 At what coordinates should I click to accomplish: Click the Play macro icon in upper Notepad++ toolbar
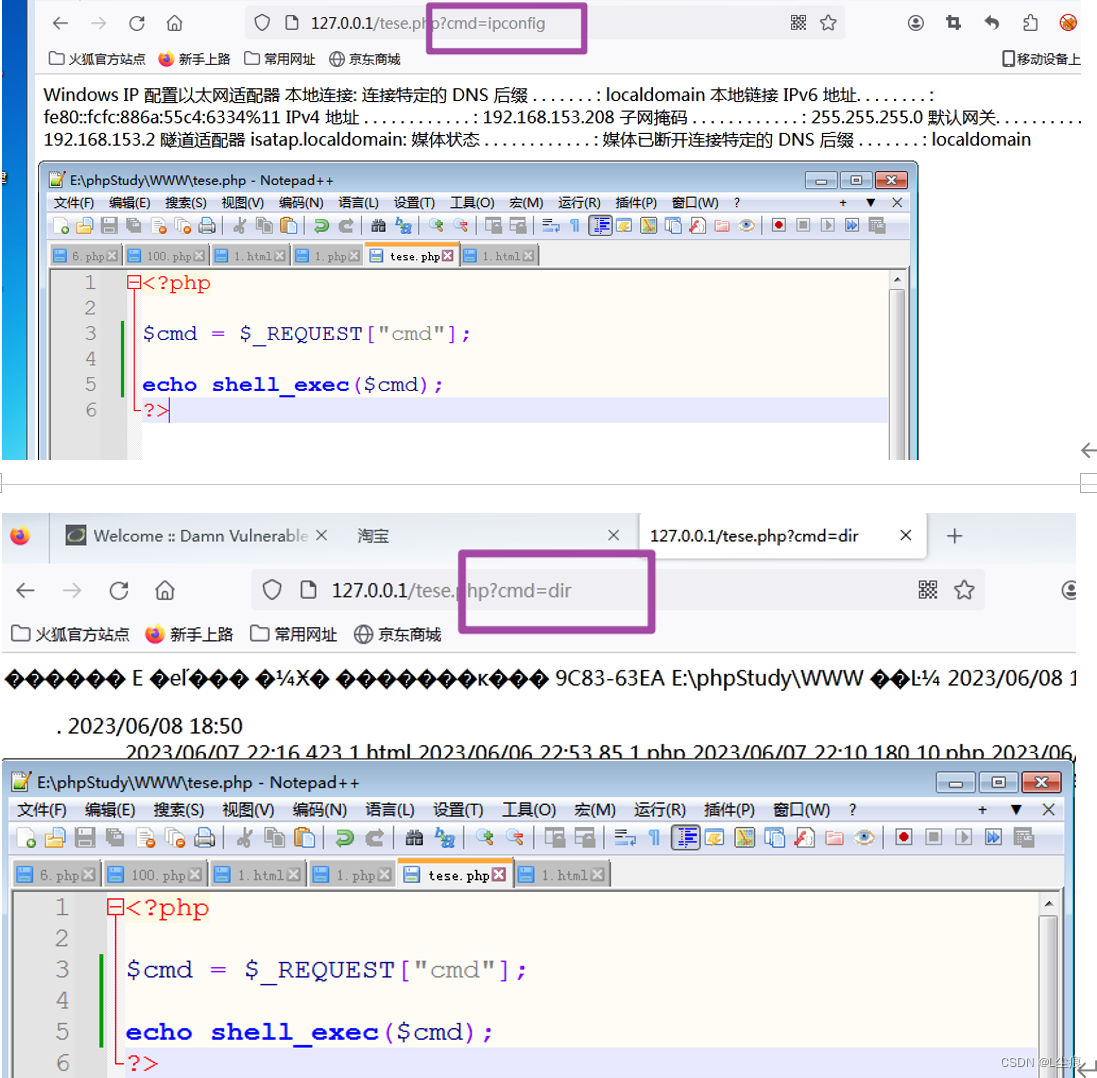pyautogui.click(x=828, y=225)
